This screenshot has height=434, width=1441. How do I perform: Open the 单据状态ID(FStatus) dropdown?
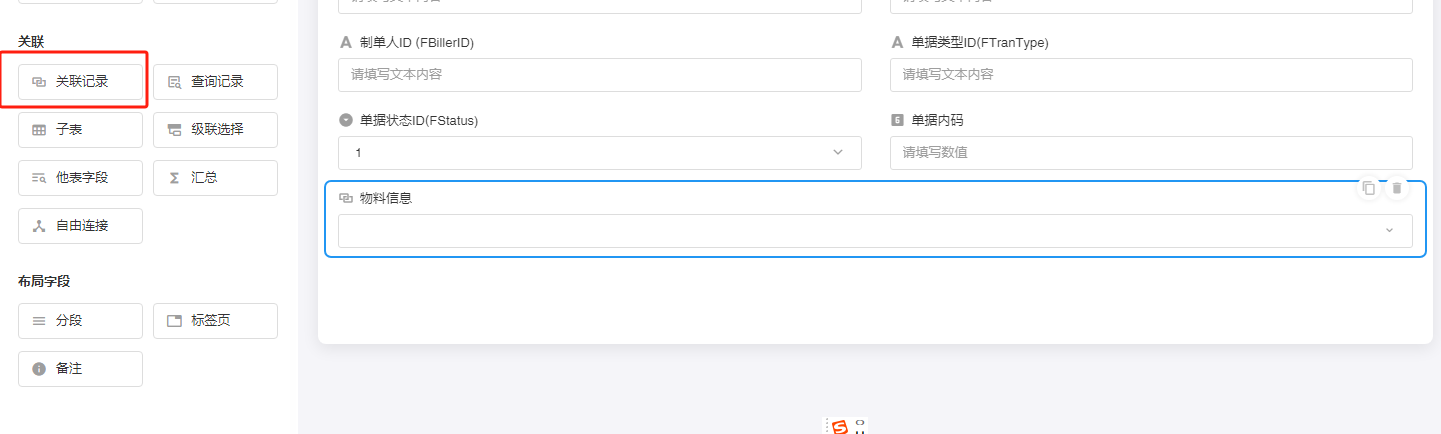600,153
